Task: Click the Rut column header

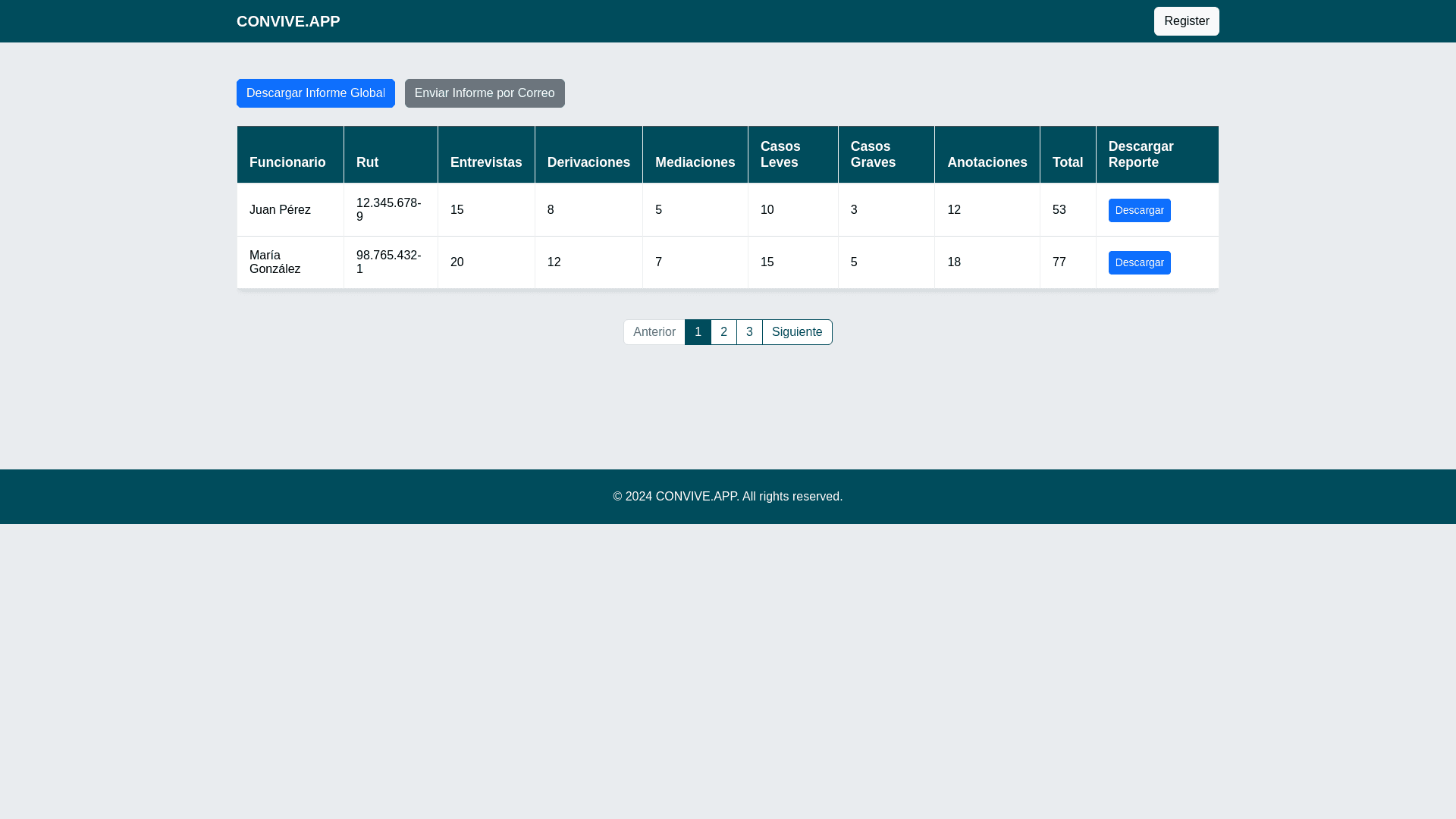Action: tap(367, 162)
